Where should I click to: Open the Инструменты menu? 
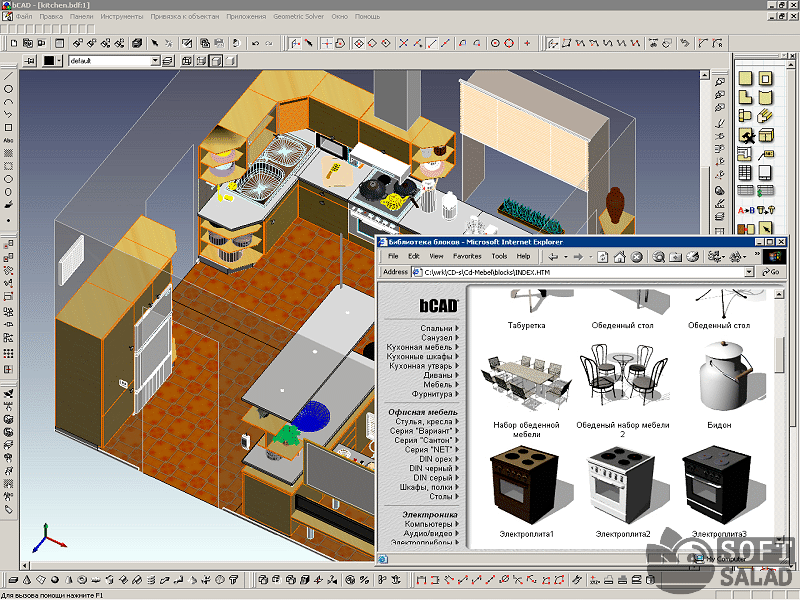point(121,16)
